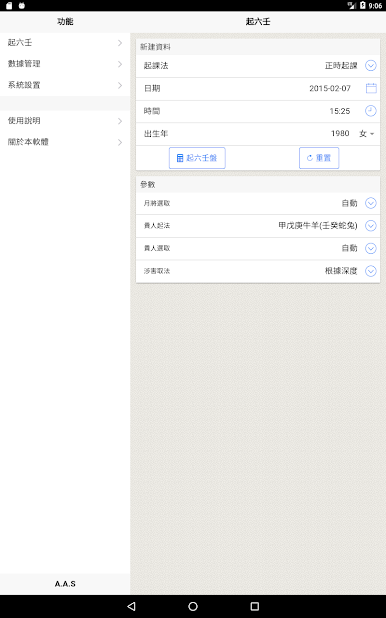Click the 新建資料 section header
The height and width of the screenshot is (618, 386).
click(155, 47)
